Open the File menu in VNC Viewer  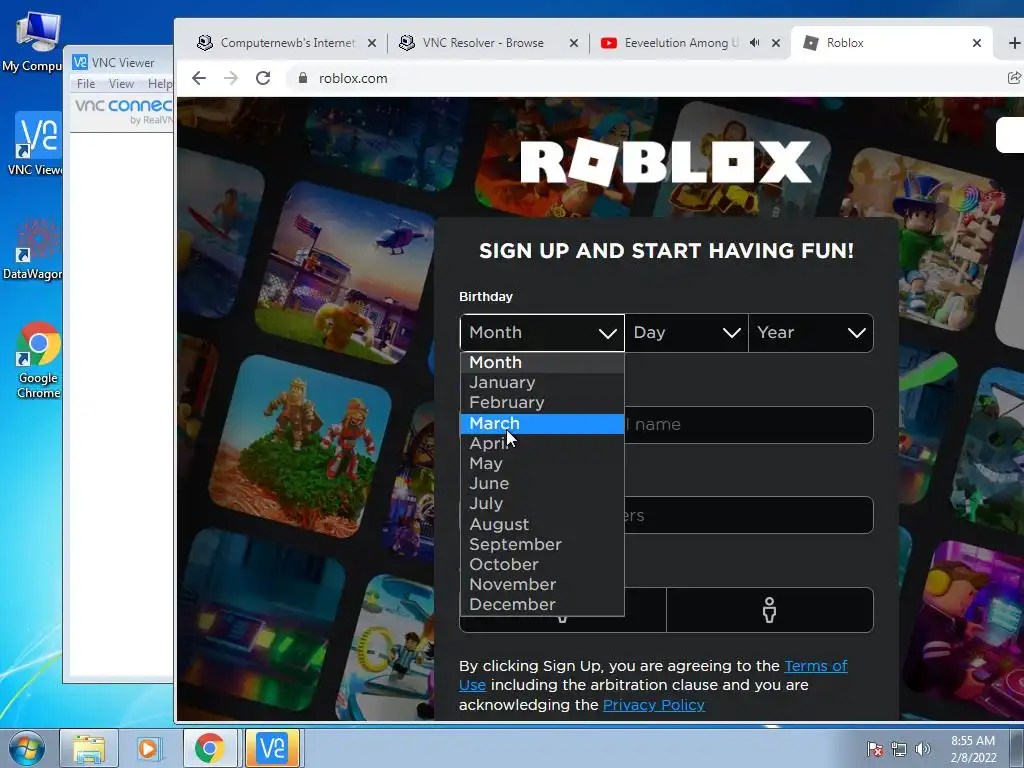[x=86, y=84]
